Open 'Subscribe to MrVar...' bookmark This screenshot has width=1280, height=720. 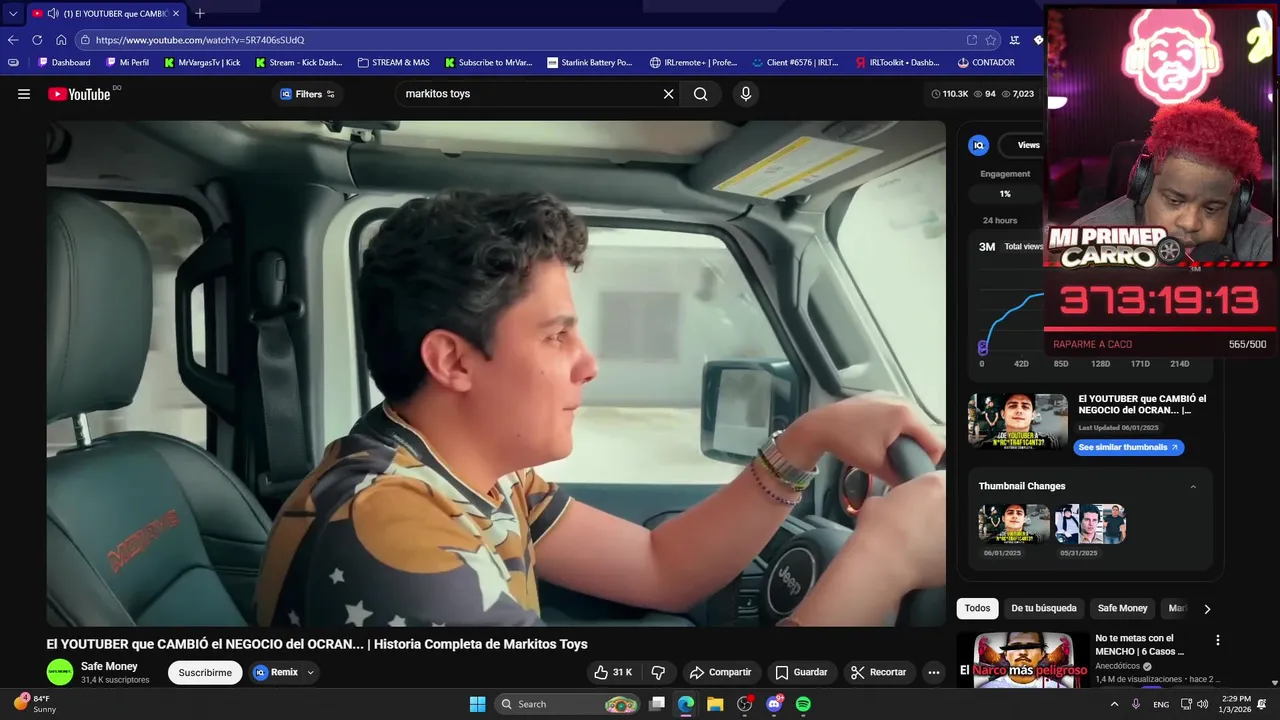coord(488,62)
